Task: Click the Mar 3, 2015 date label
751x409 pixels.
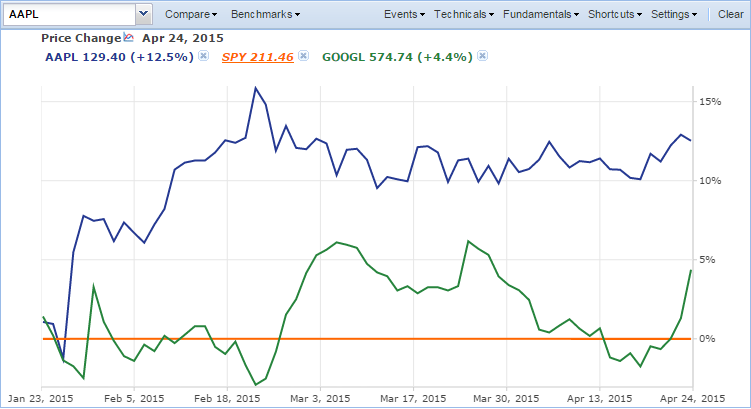Action: (320, 398)
